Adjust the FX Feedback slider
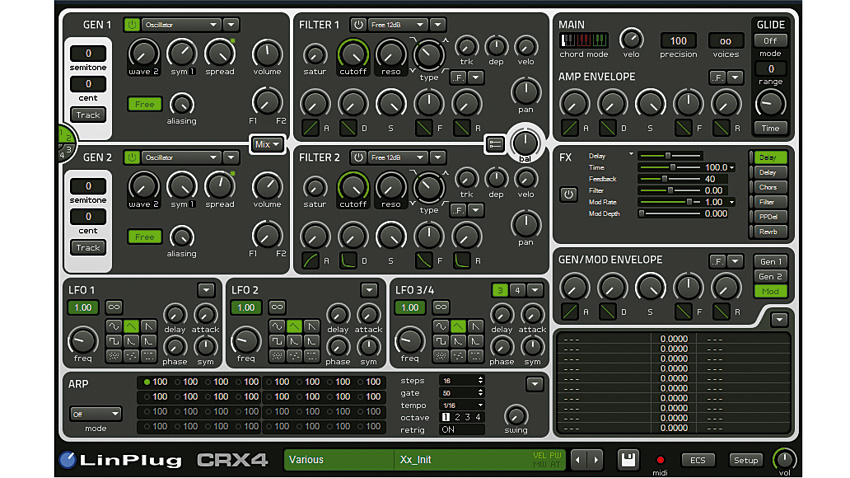Screen dimensions: 850x478 (669, 179)
